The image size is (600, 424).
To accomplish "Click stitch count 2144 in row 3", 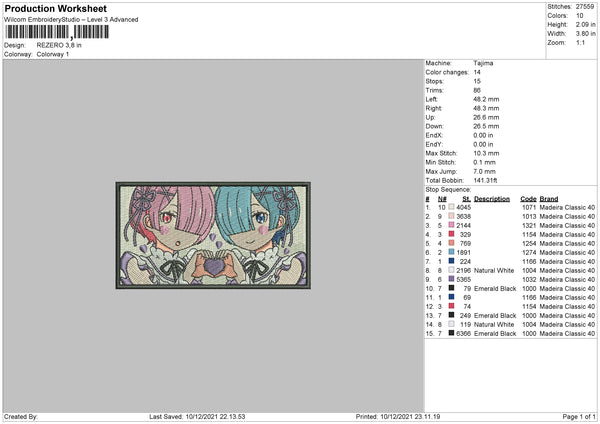I will click(x=463, y=225).
